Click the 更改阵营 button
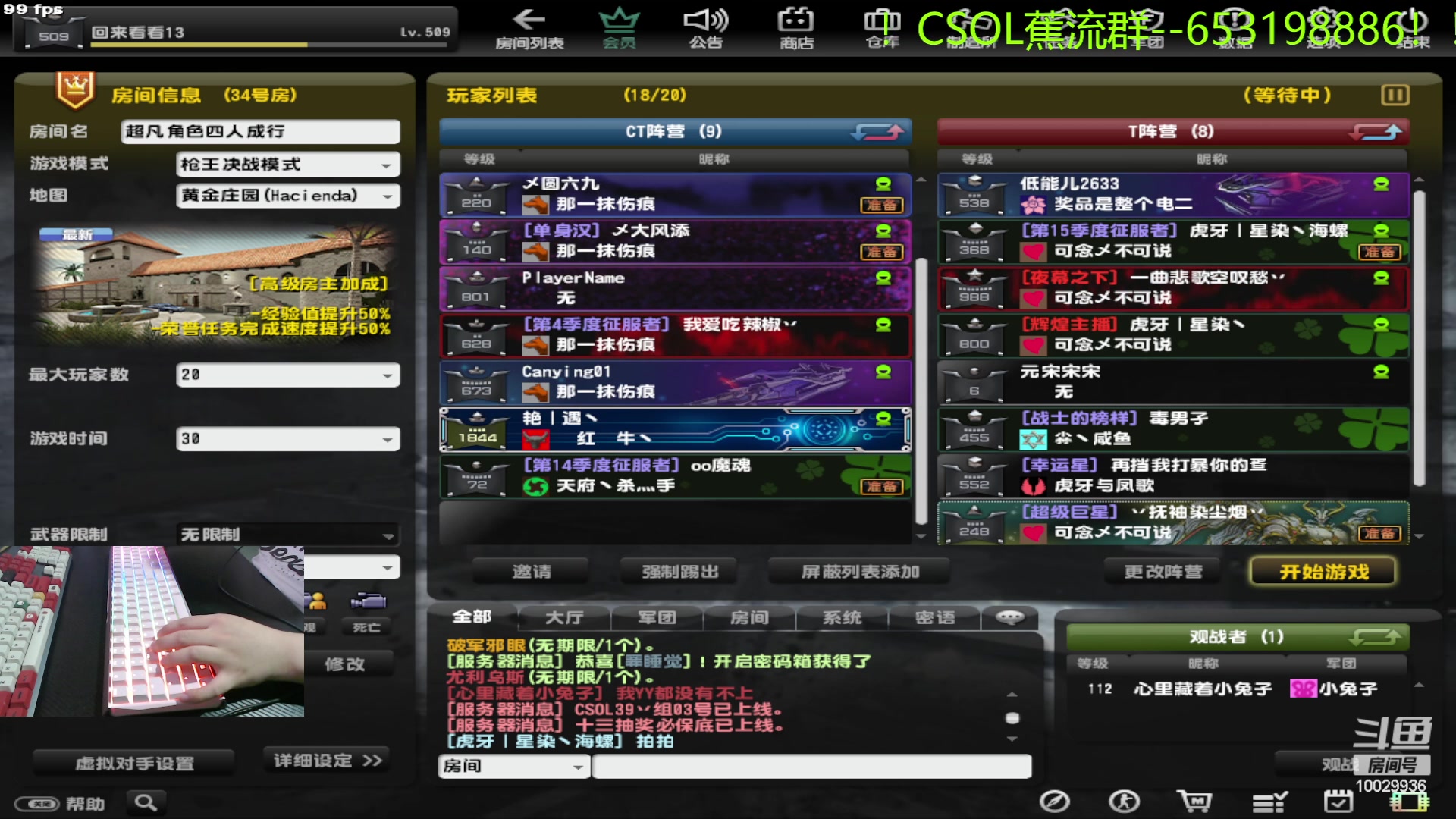 click(x=1163, y=572)
